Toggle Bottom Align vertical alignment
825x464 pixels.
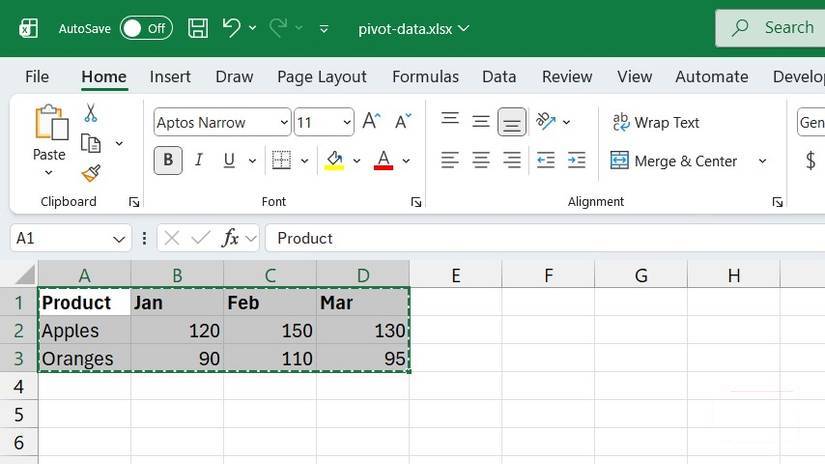(511, 122)
